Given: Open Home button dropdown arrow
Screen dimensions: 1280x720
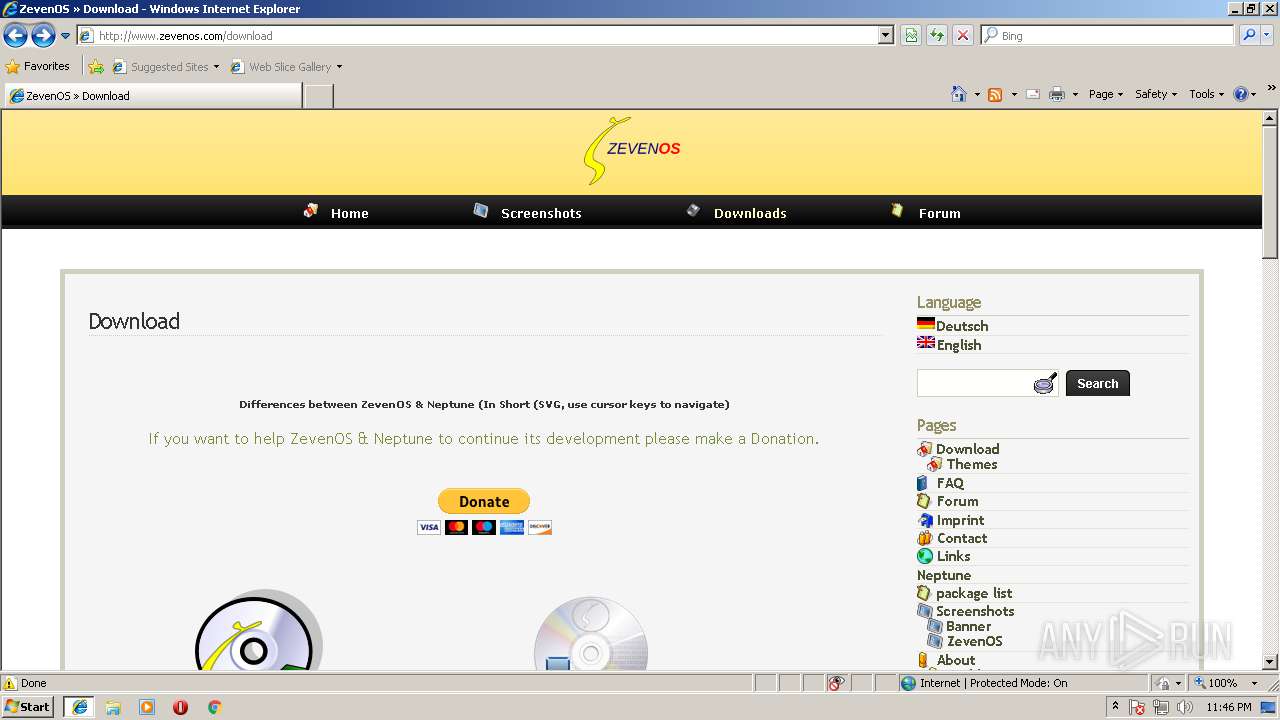Looking at the screenshot, I should (976, 95).
